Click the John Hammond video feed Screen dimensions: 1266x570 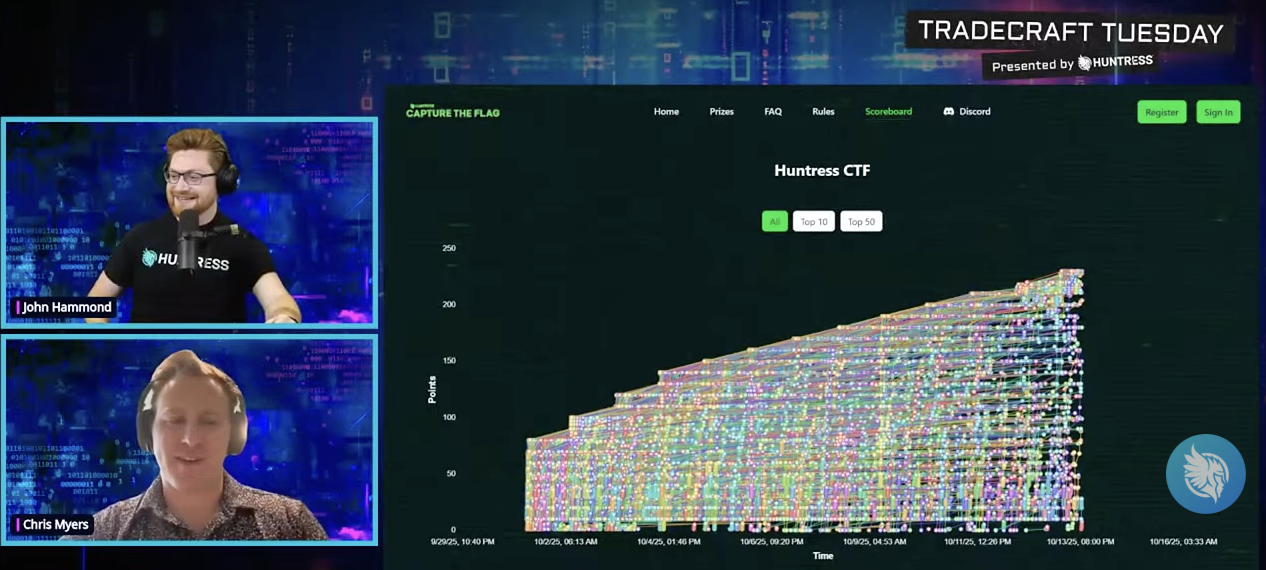coord(189,223)
